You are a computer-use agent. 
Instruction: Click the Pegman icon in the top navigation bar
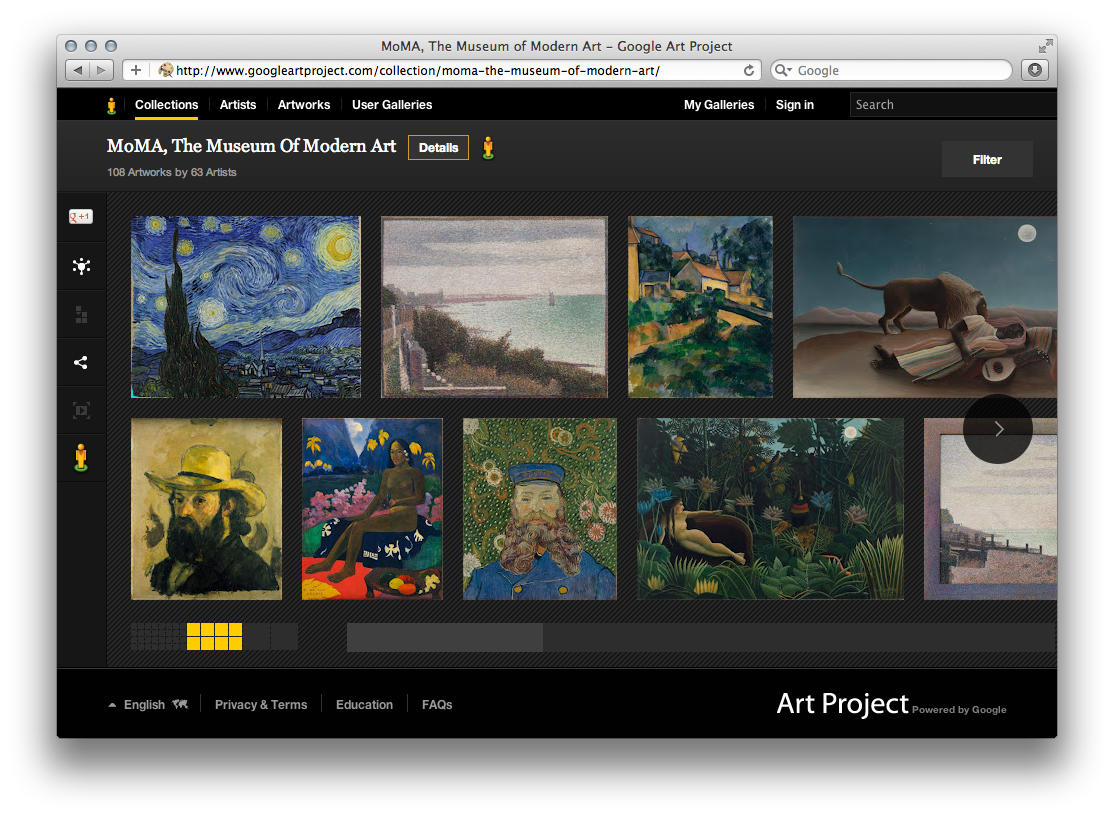click(111, 105)
